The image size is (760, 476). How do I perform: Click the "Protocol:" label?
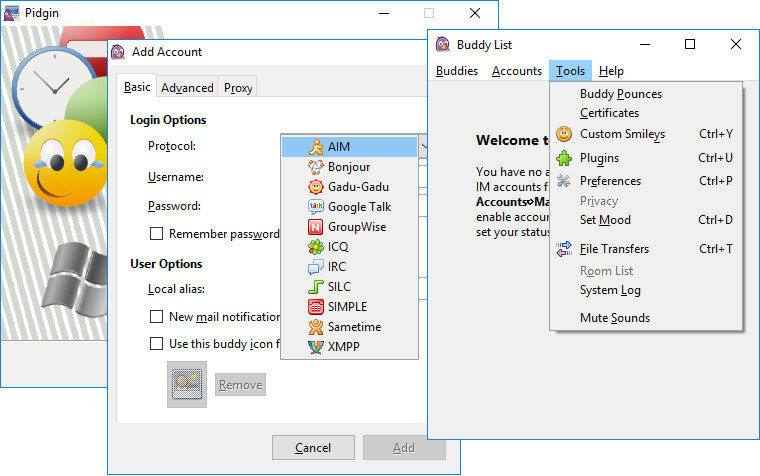pyautogui.click(x=172, y=146)
